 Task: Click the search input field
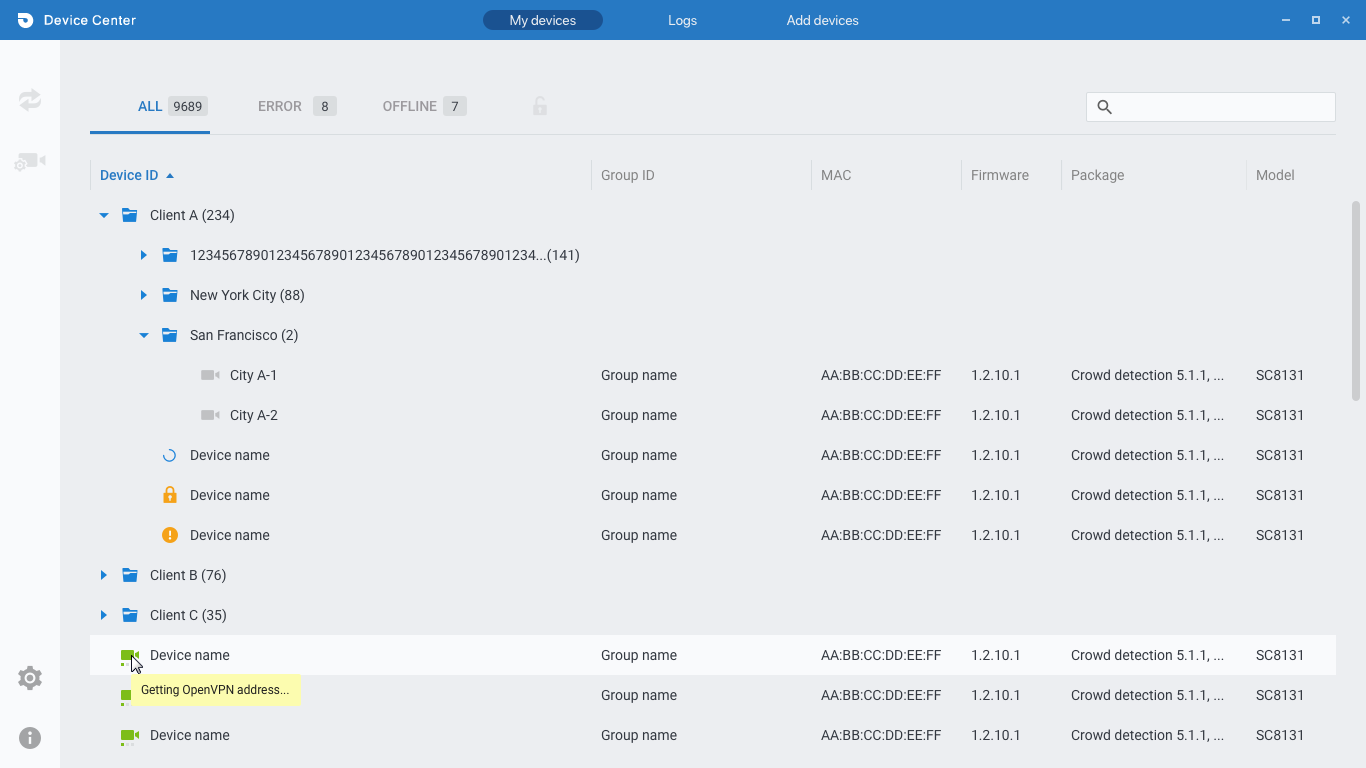pyautogui.click(x=1222, y=107)
